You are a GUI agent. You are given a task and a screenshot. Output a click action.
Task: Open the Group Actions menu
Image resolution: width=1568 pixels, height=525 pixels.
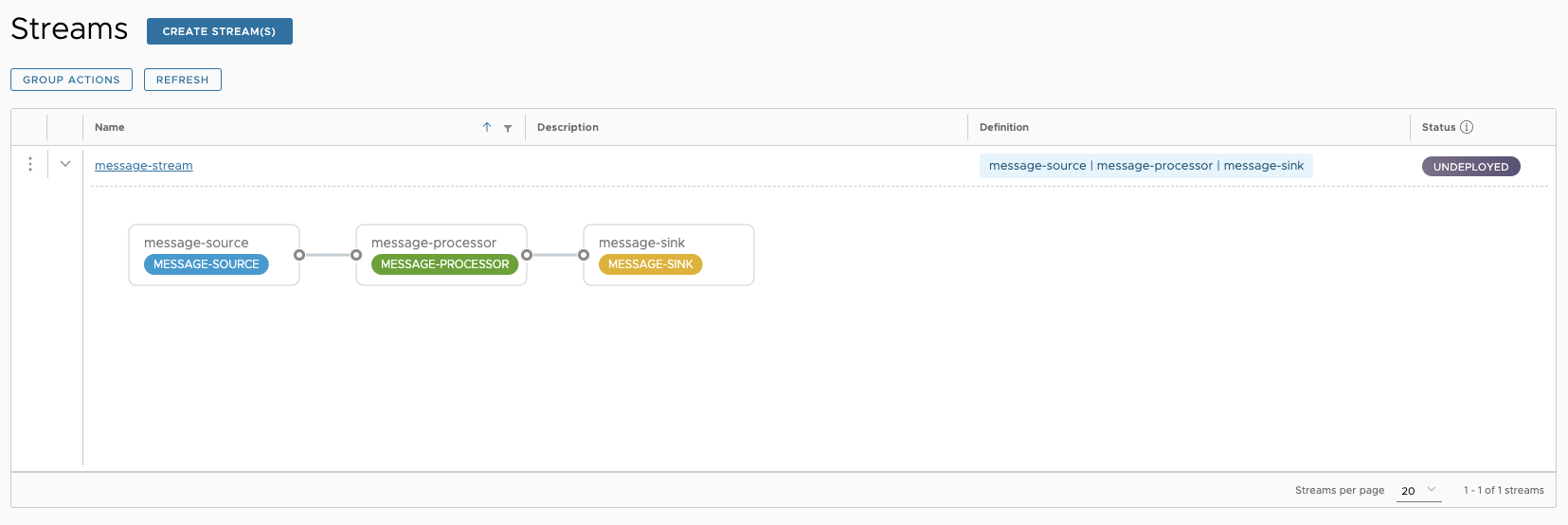[71, 80]
